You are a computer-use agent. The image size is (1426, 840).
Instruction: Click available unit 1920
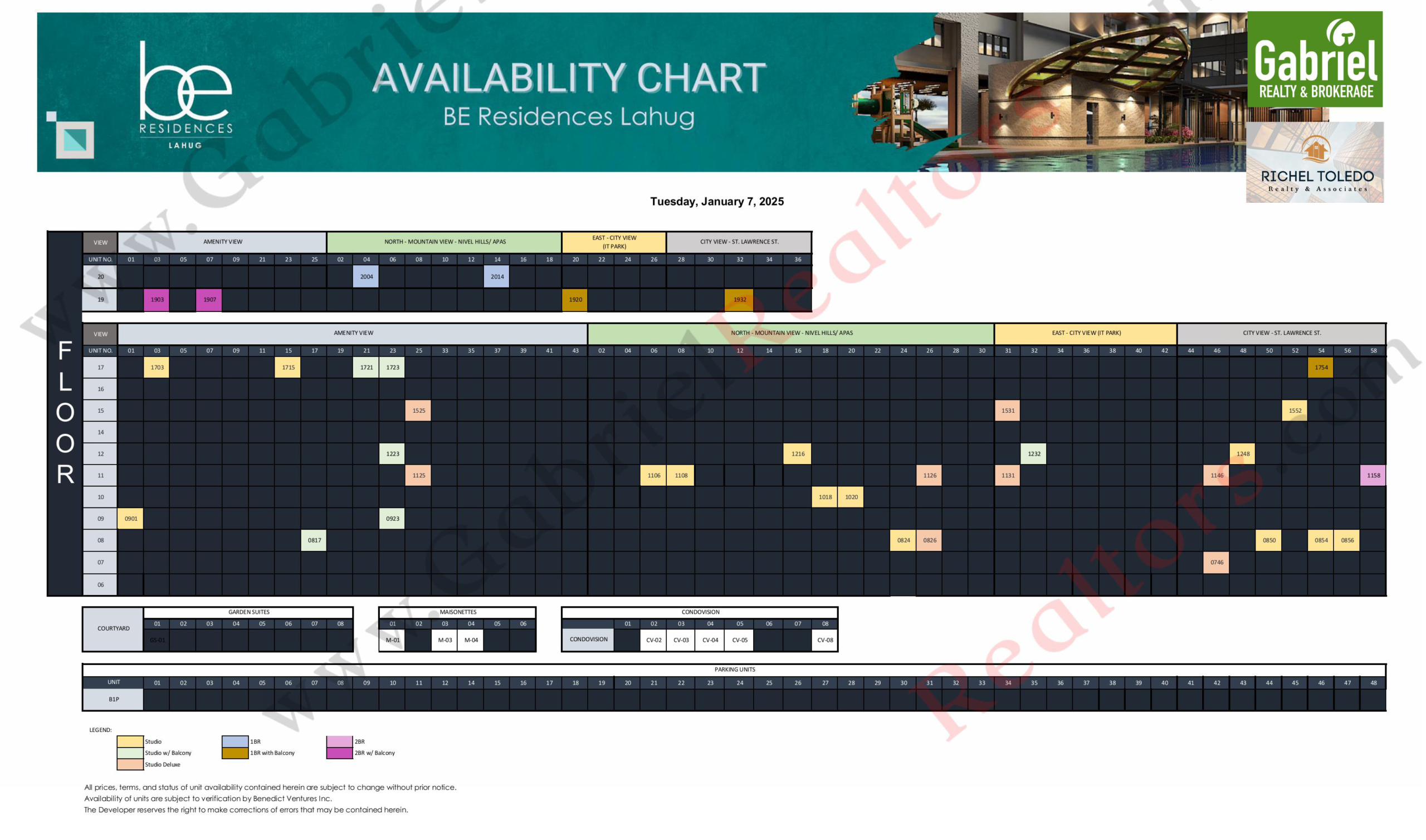[x=575, y=300]
